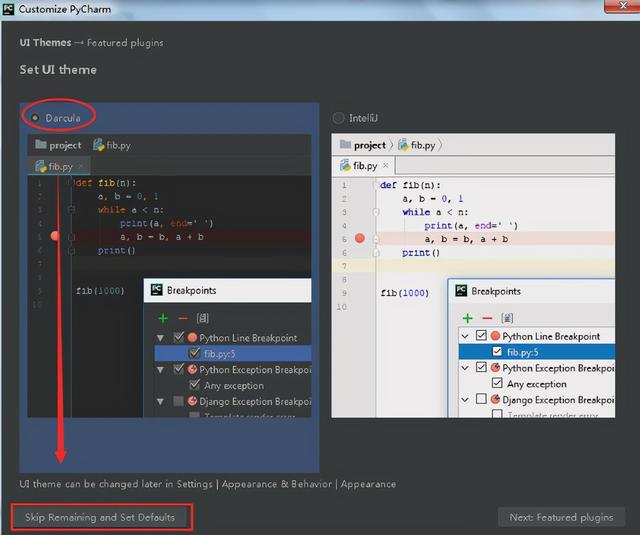Click Skip Remaining and Set Defaults button

[100, 517]
